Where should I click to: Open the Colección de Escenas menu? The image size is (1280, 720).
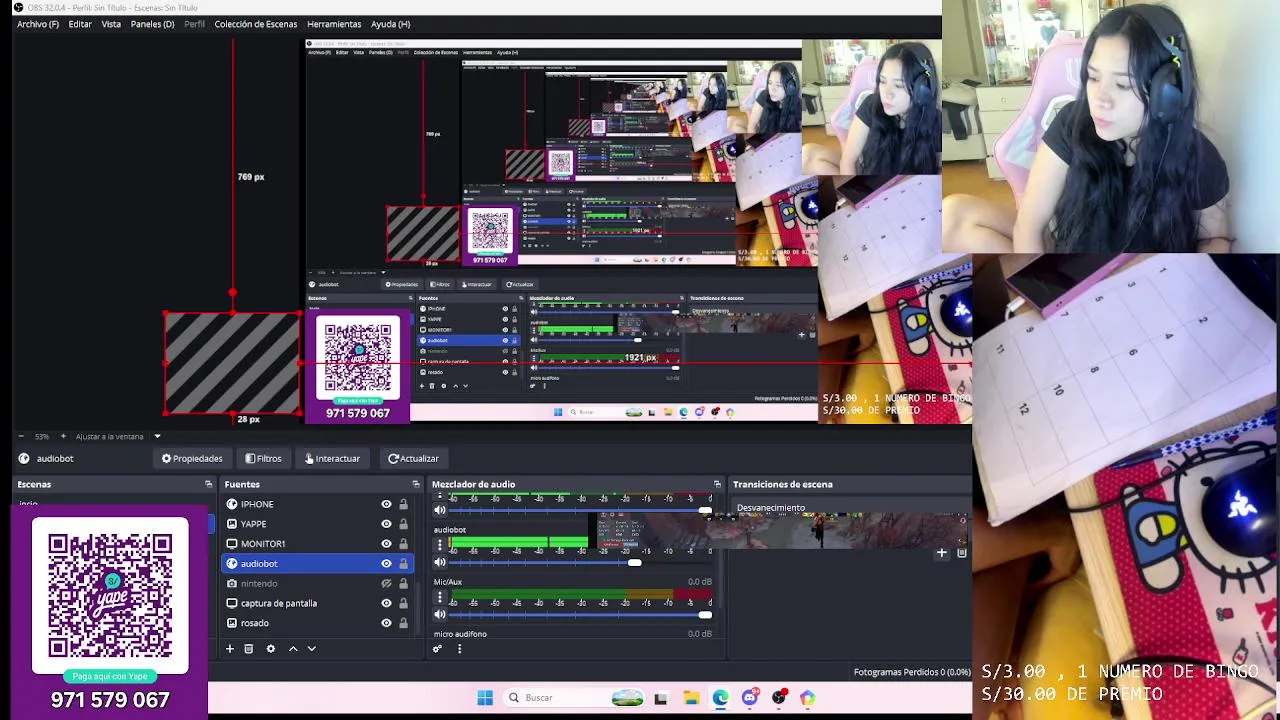[x=255, y=24]
